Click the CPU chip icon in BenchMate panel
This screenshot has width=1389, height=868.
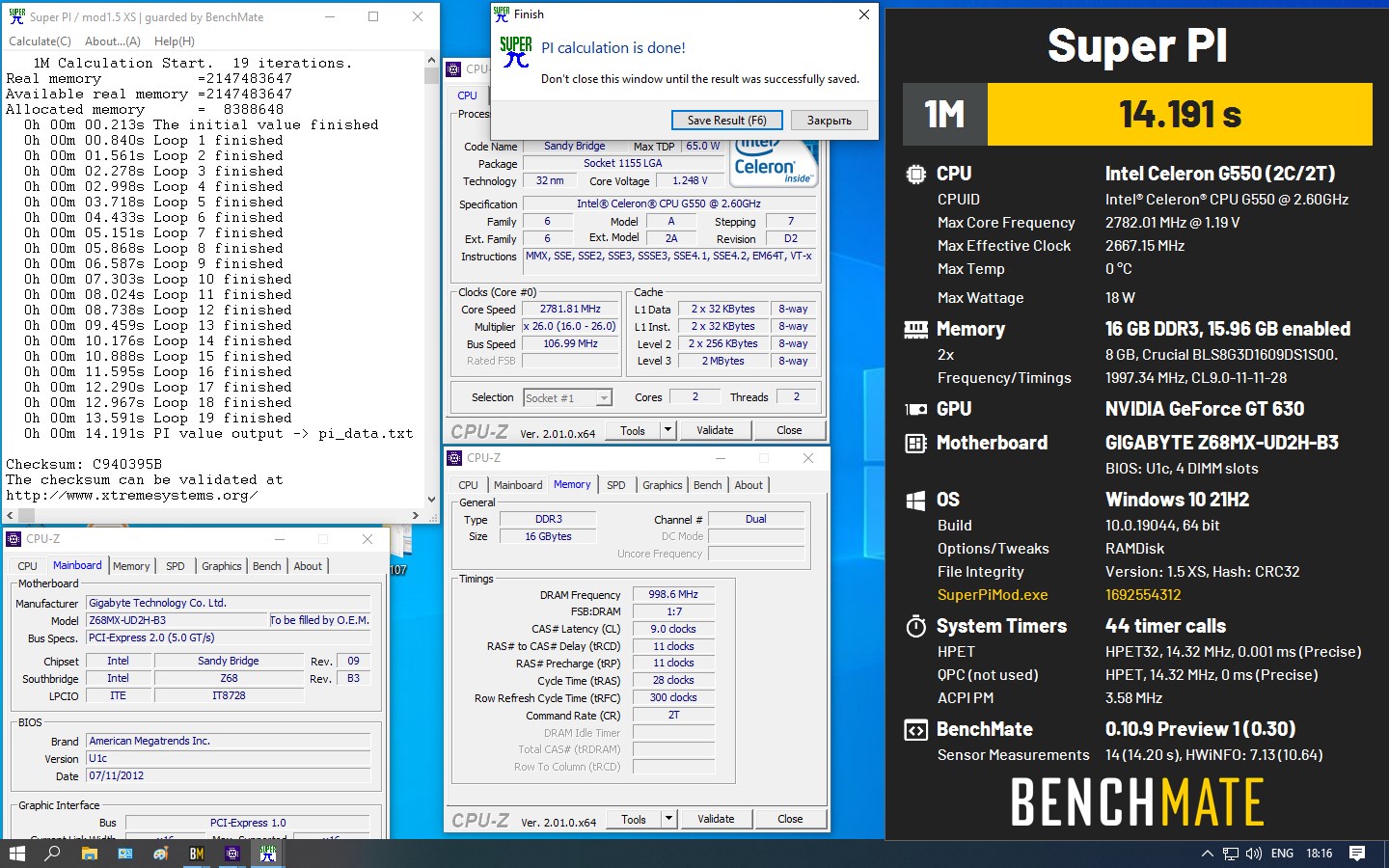915,175
